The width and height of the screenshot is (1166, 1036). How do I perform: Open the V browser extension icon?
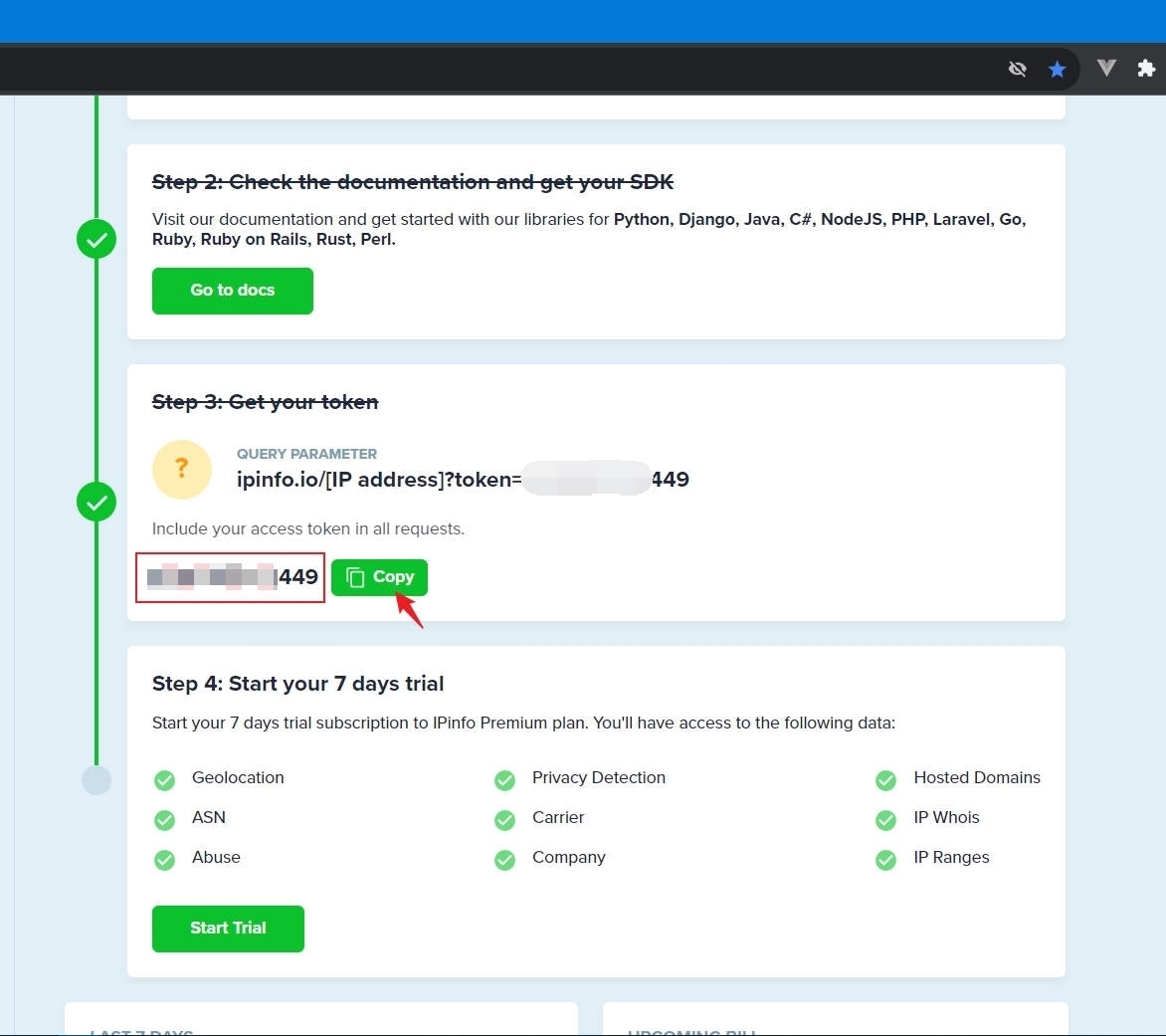coord(1106,69)
